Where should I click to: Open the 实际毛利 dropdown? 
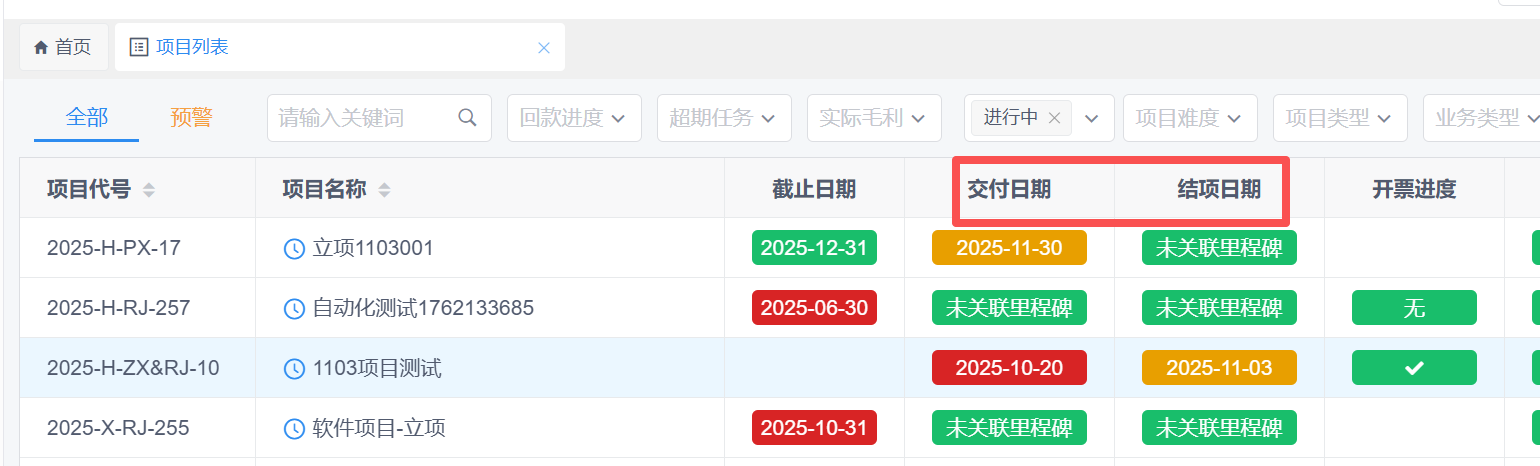[873, 118]
